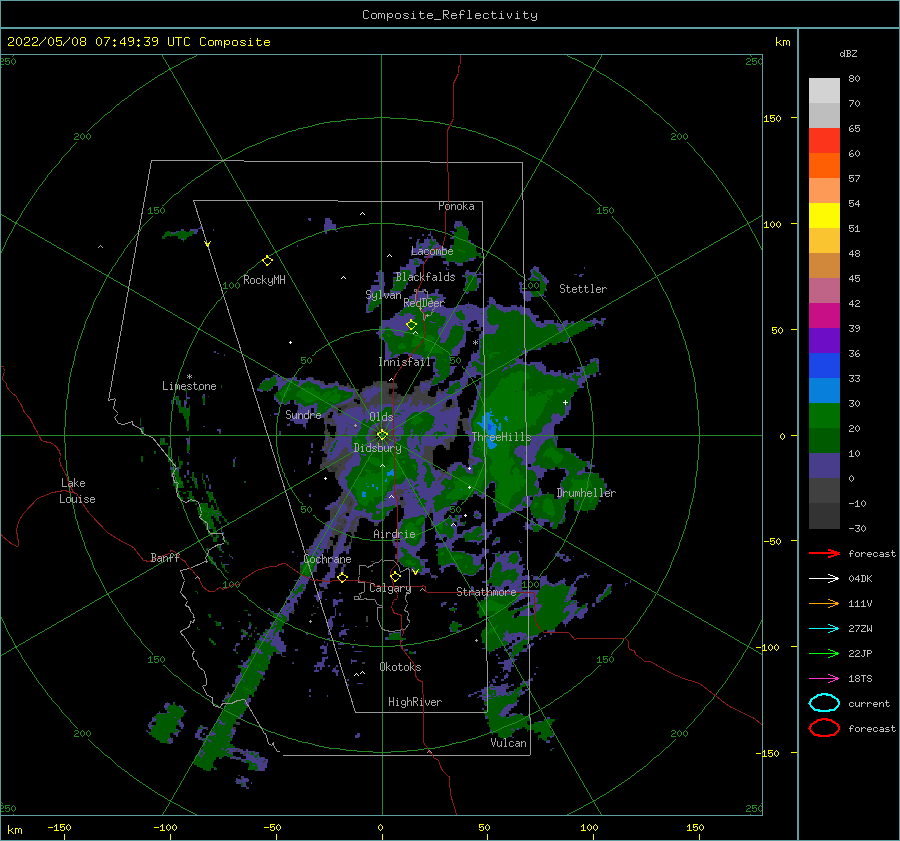The image size is (900, 841).
Task: Click the yellow diamond marker above Calgary
Action: coord(395,576)
